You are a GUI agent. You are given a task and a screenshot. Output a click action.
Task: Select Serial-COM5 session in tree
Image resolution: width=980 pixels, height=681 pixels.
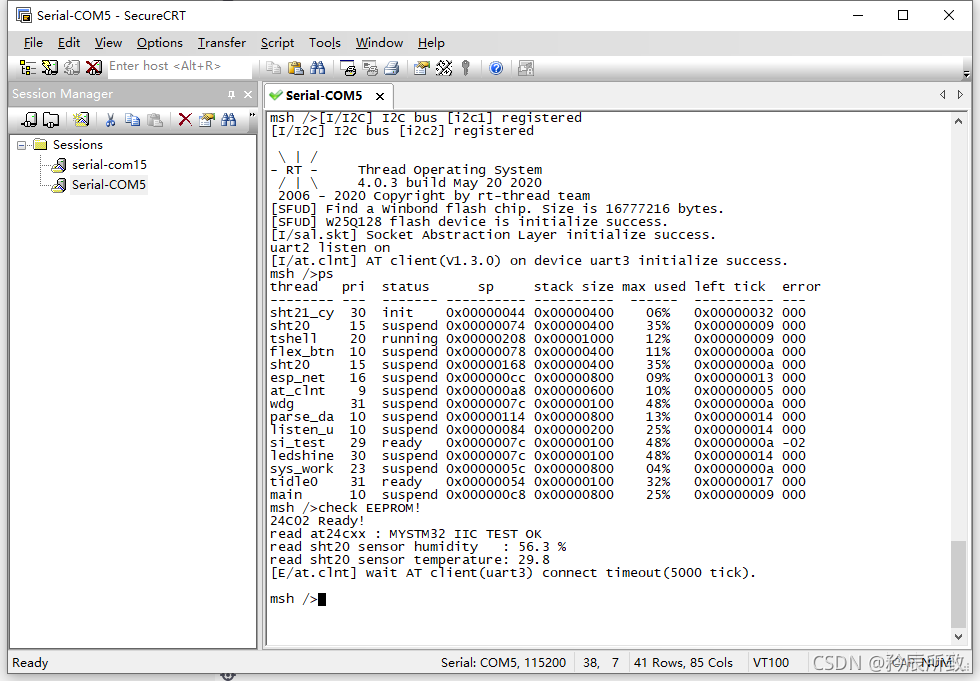109,184
